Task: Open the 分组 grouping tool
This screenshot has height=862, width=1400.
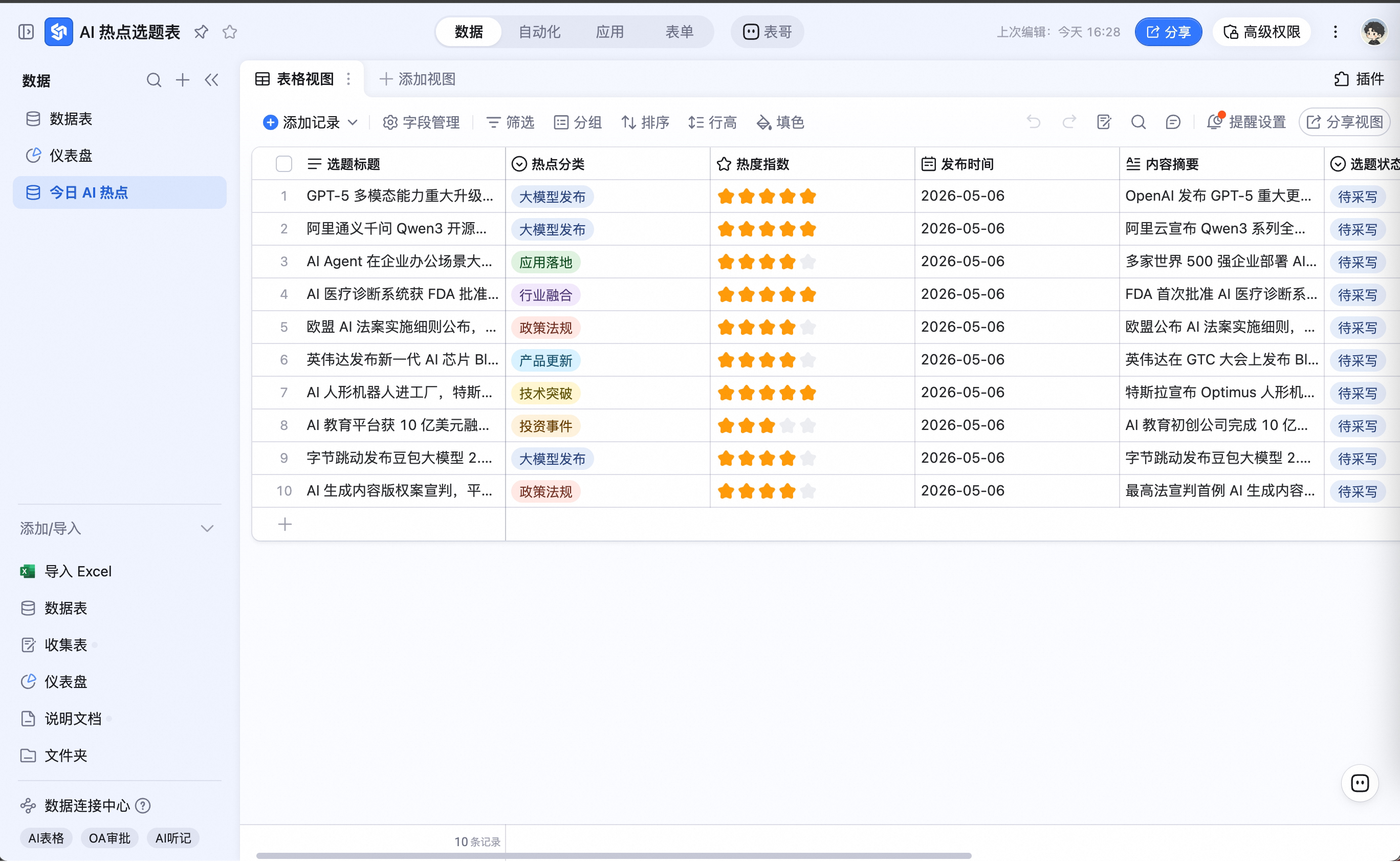Action: tap(578, 122)
